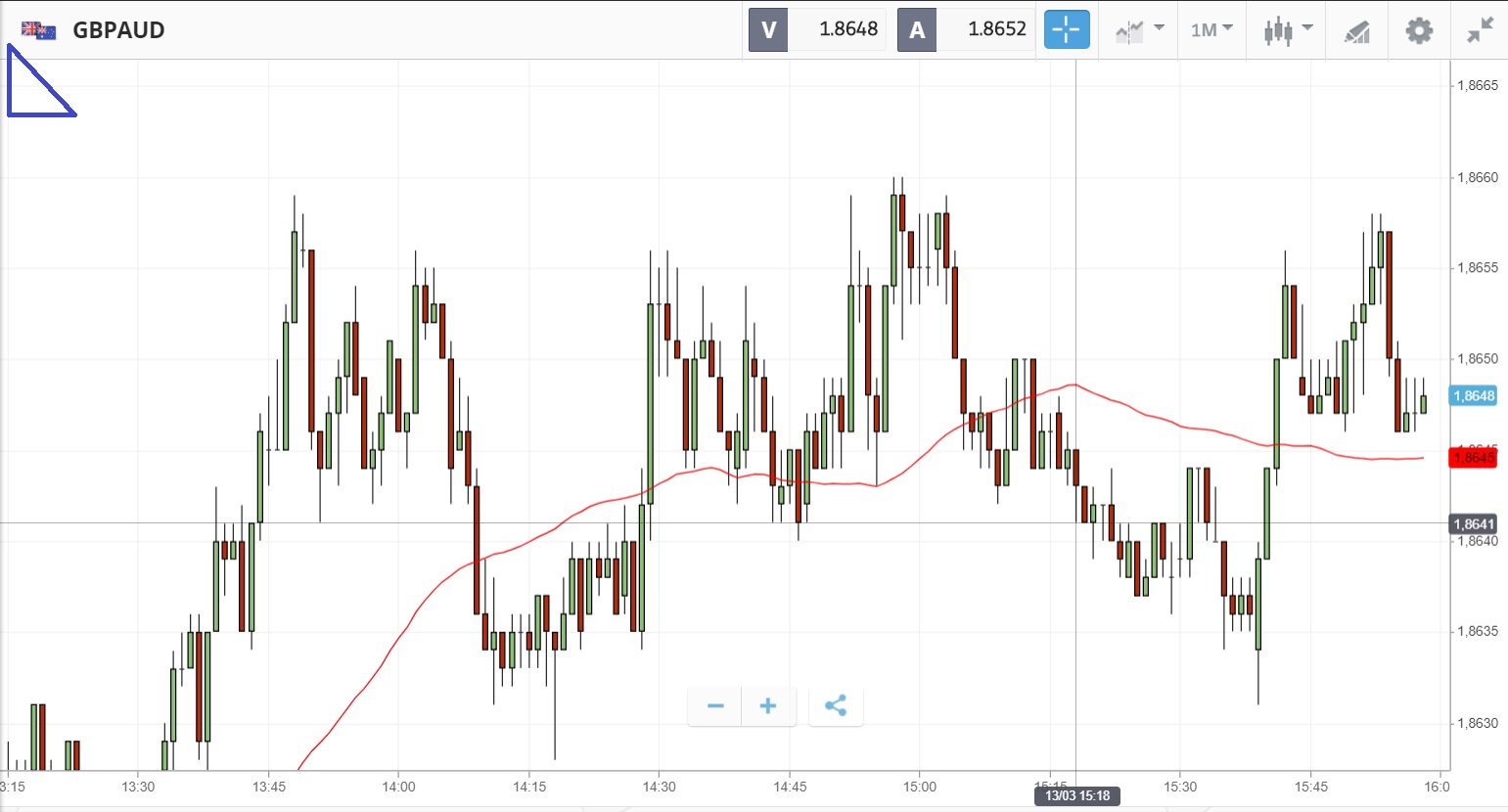Click the 1,8650 price axis label

(1477, 359)
